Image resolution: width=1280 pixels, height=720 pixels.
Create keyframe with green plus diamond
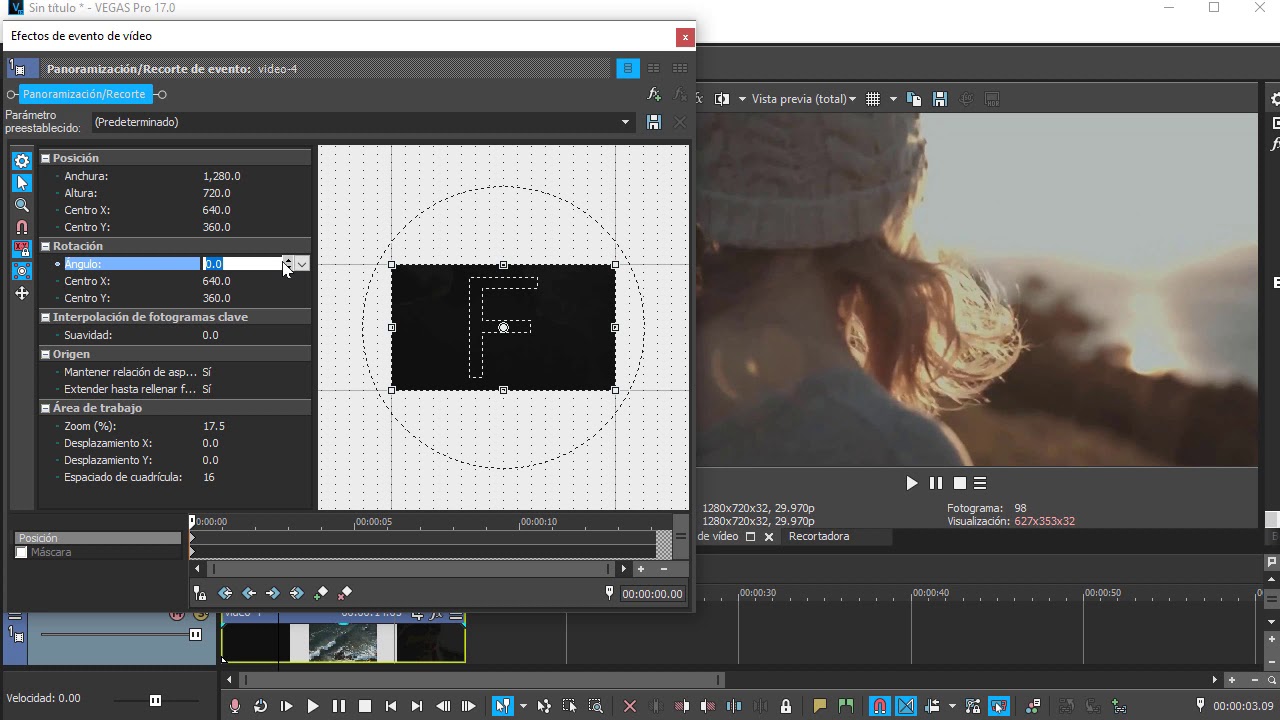tap(321, 593)
